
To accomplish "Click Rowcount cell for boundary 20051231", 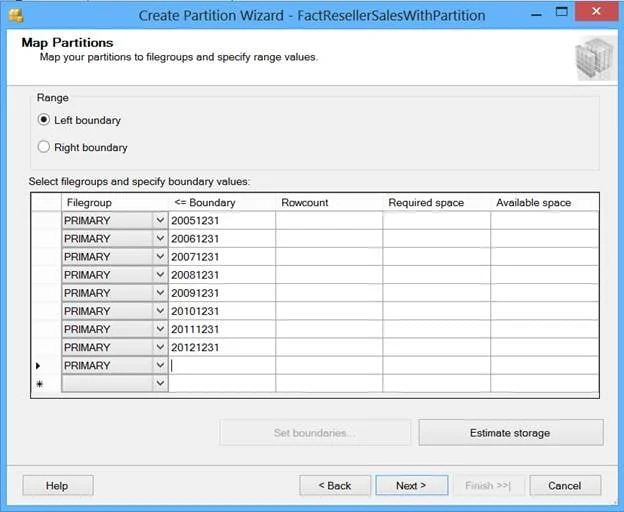I will coord(329,220).
